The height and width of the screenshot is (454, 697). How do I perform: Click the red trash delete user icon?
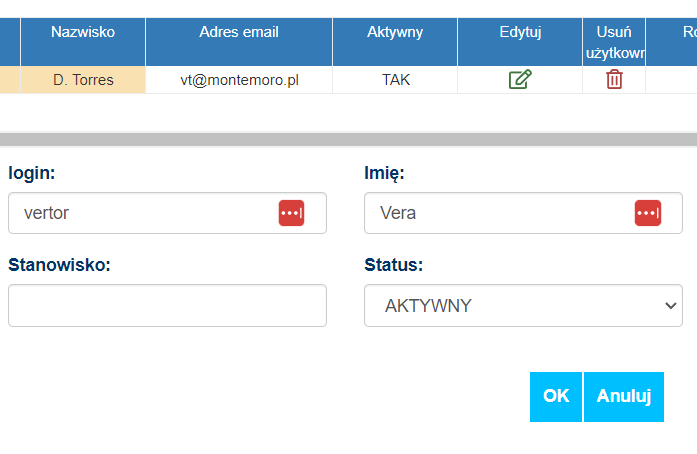614,80
